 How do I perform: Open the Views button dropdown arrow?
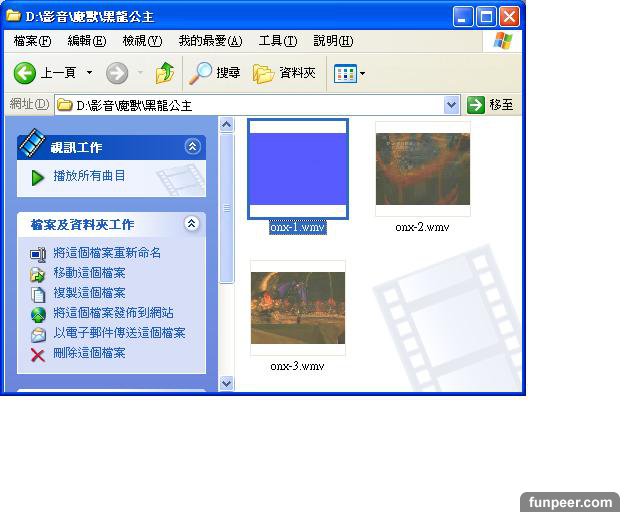pos(362,74)
